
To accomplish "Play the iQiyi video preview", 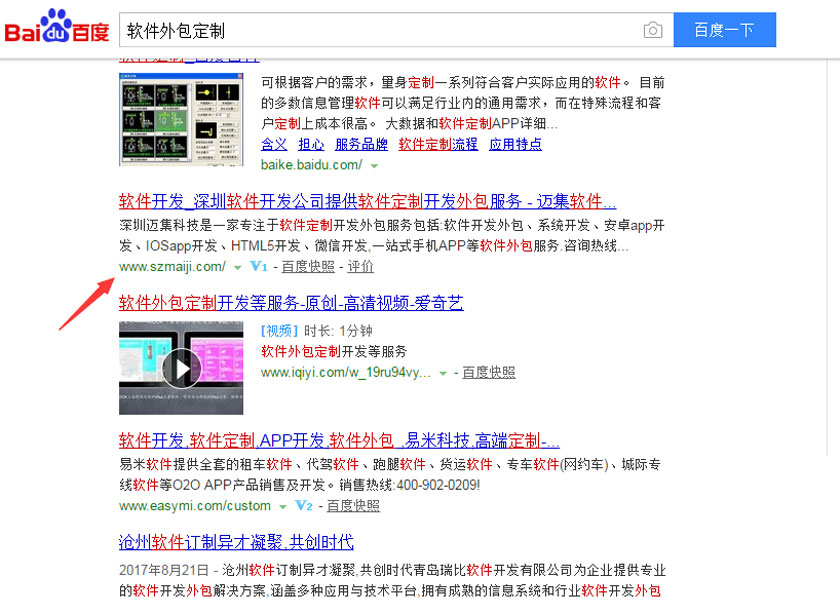I will [x=181, y=368].
